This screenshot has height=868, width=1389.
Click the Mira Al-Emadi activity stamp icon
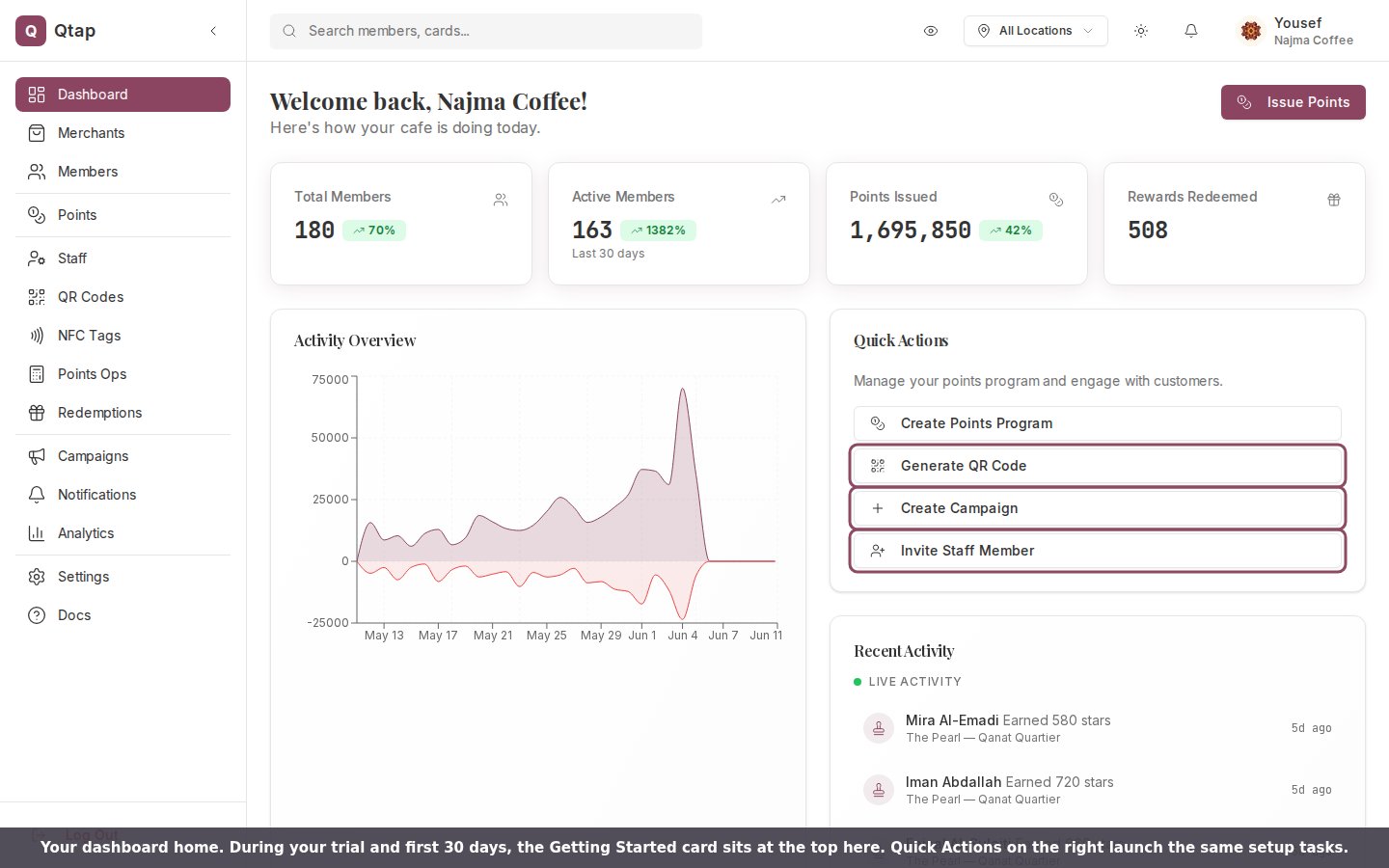click(x=879, y=728)
